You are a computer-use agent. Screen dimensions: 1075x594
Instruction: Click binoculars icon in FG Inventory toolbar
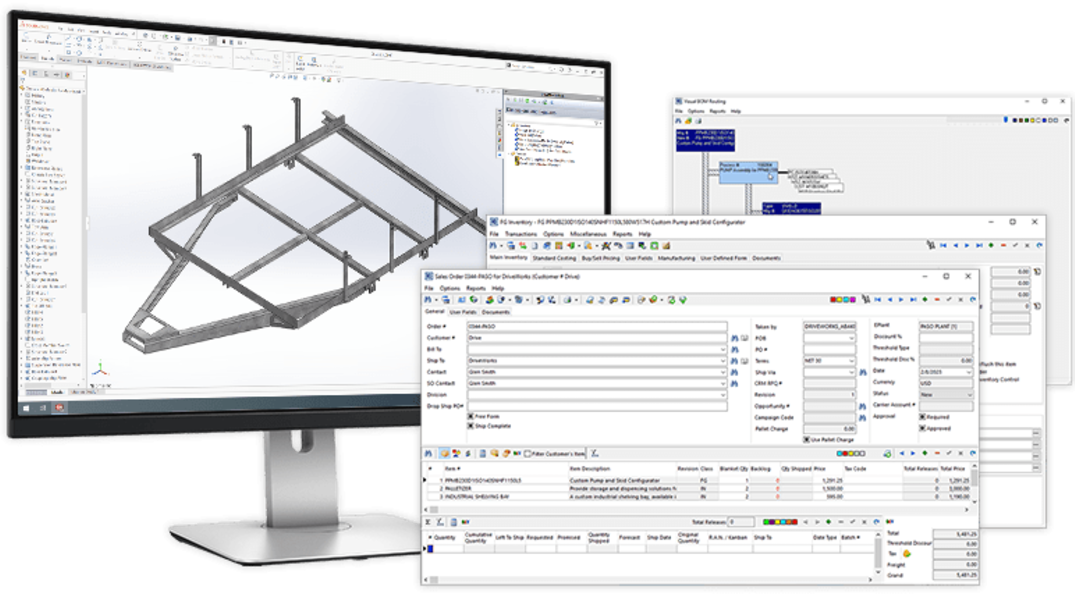[x=493, y=245]
